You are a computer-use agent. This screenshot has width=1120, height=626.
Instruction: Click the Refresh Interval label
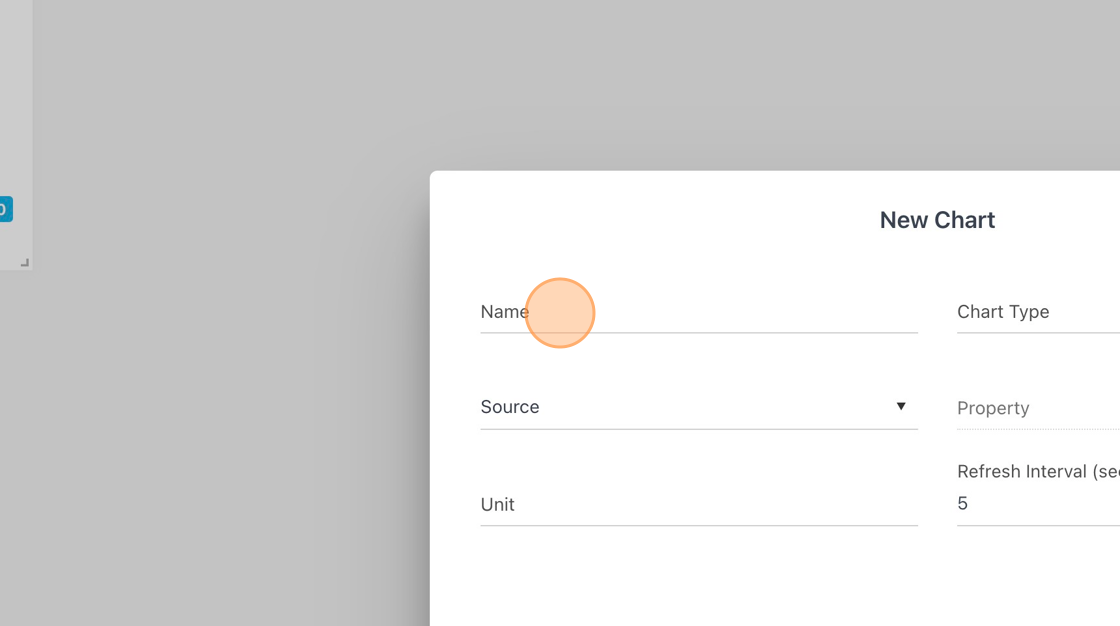1038,472
